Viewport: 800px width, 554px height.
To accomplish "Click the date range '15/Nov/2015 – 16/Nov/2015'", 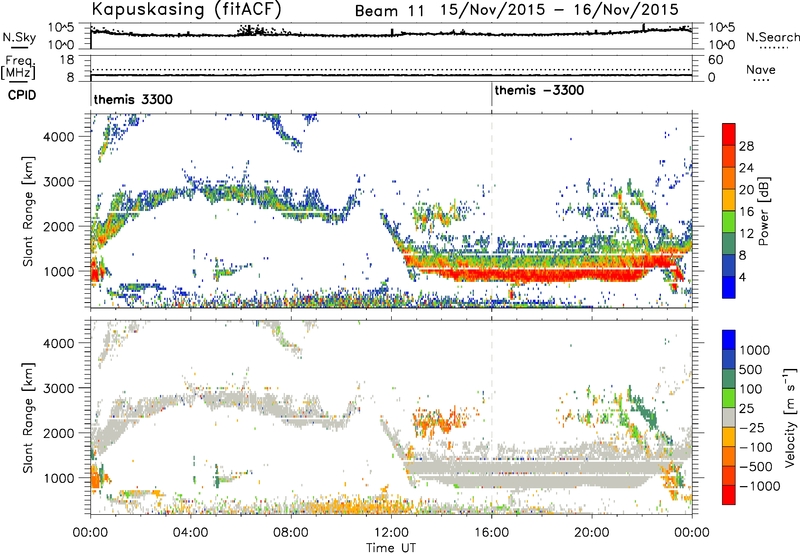I will tap(559, 10).
